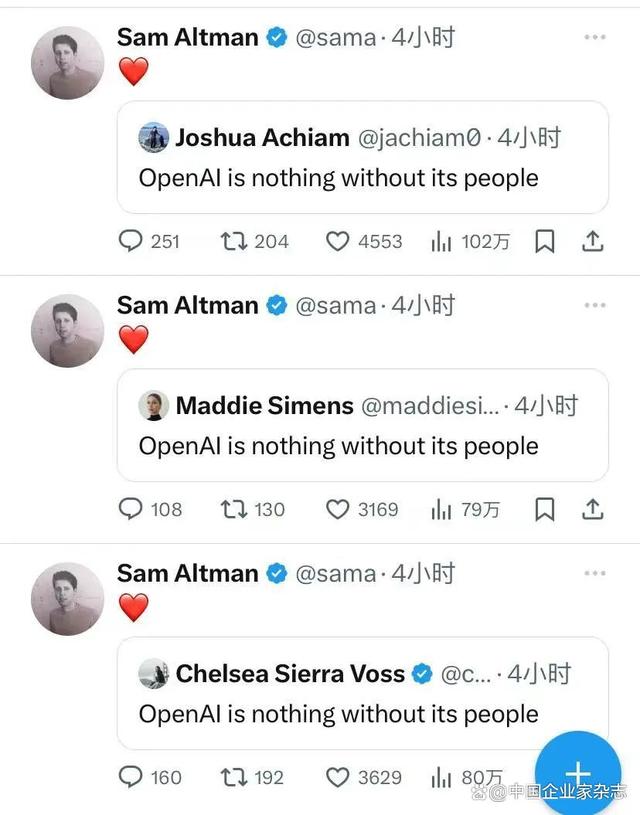Like the post with 4553 likes
Viewport: 640px width, 815px height.
pyautogui.click(x=338, y=241)
